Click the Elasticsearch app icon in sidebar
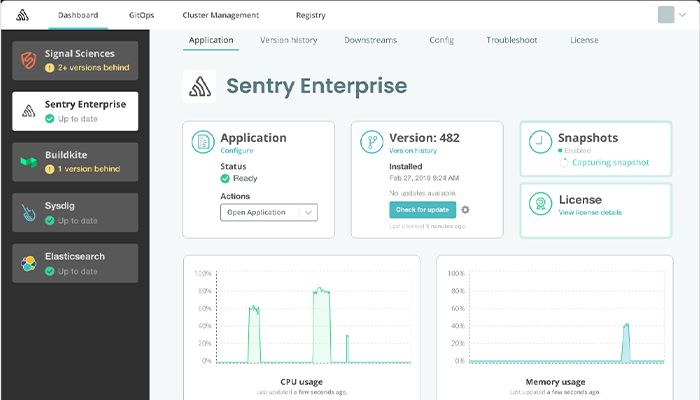The height and width of the screenshot is (400, 700). (29, 263)
